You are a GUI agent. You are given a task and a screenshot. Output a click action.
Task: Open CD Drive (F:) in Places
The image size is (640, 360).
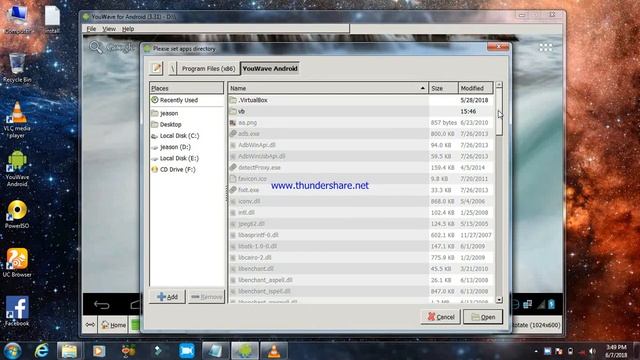pyautogui.click(x=187, y=169)
